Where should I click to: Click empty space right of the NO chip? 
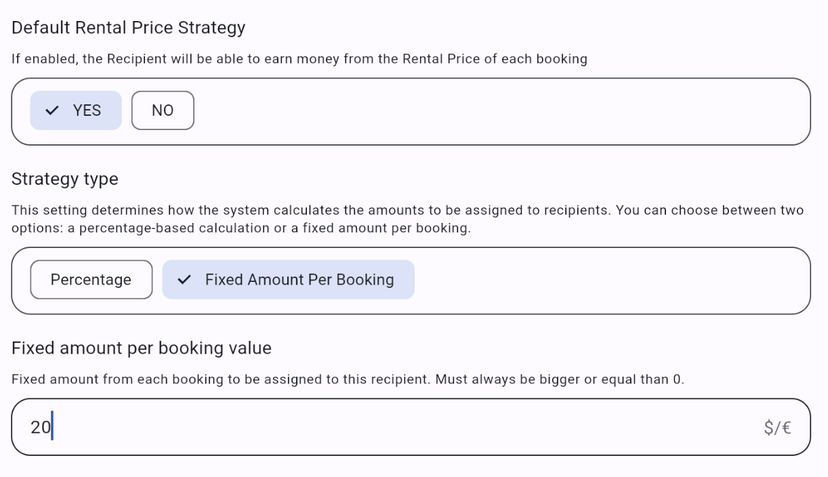click(500, 111)
